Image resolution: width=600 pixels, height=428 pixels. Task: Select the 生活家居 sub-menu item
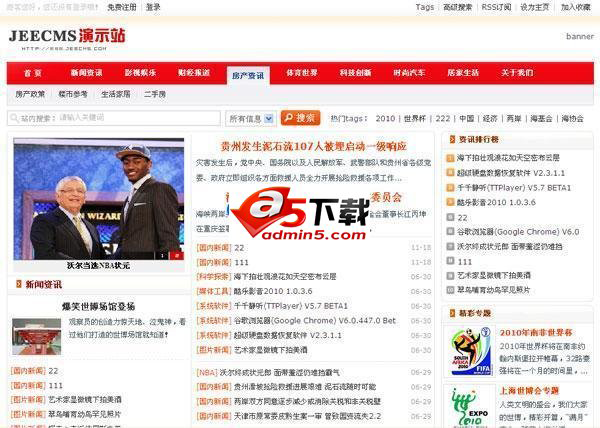click(x=116, y=94)
